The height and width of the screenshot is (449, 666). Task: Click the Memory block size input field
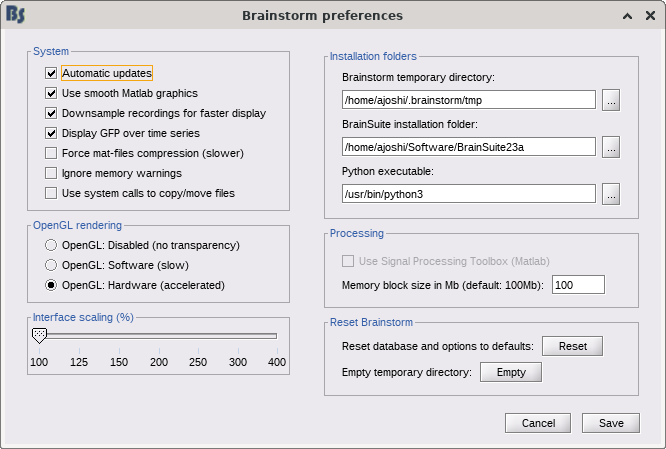[578, 285]
